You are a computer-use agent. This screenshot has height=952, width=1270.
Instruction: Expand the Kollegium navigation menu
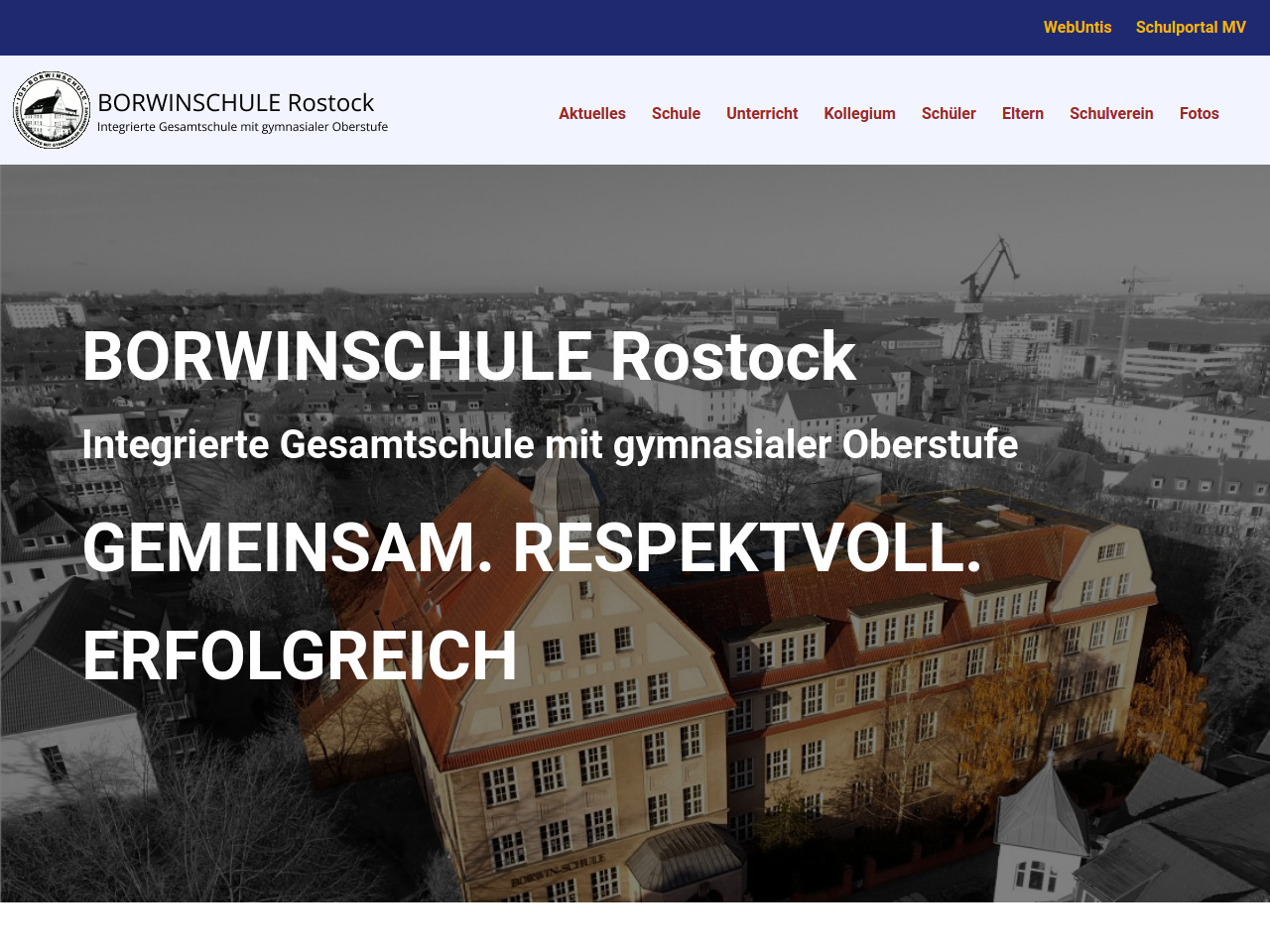[x=859, y=114]
